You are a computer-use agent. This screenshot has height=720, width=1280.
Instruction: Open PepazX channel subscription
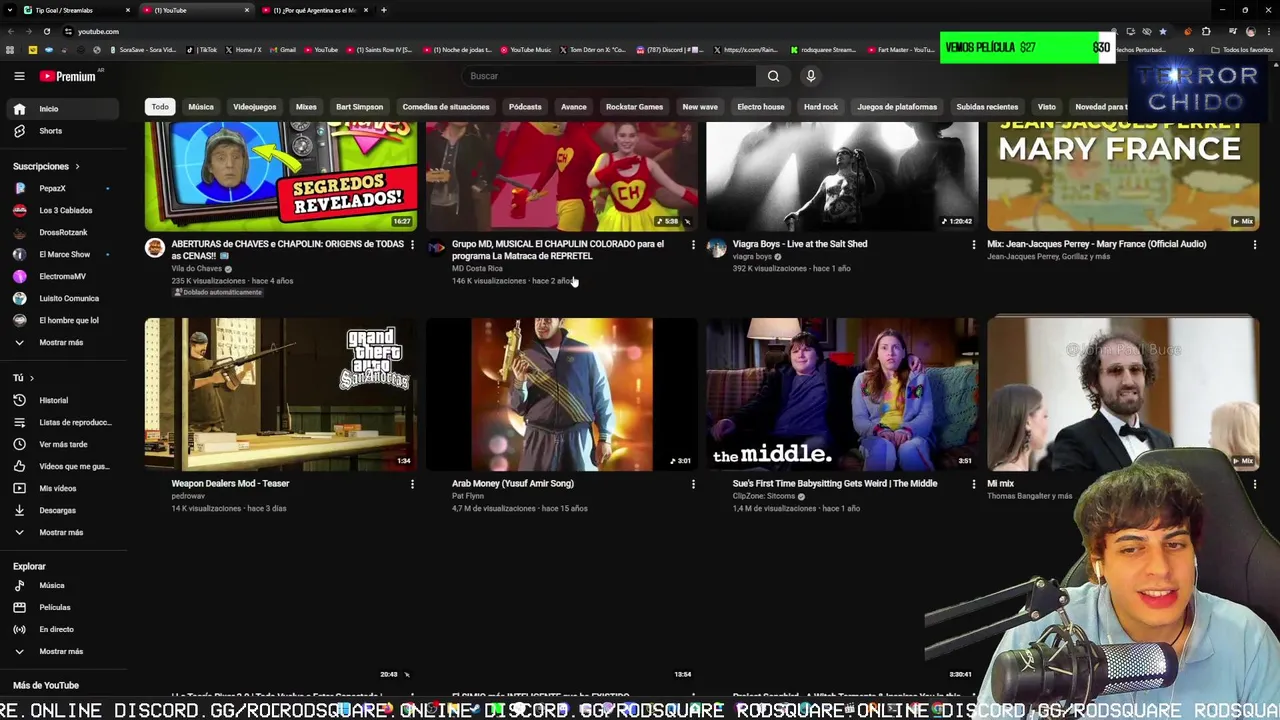tap(62, 188)
